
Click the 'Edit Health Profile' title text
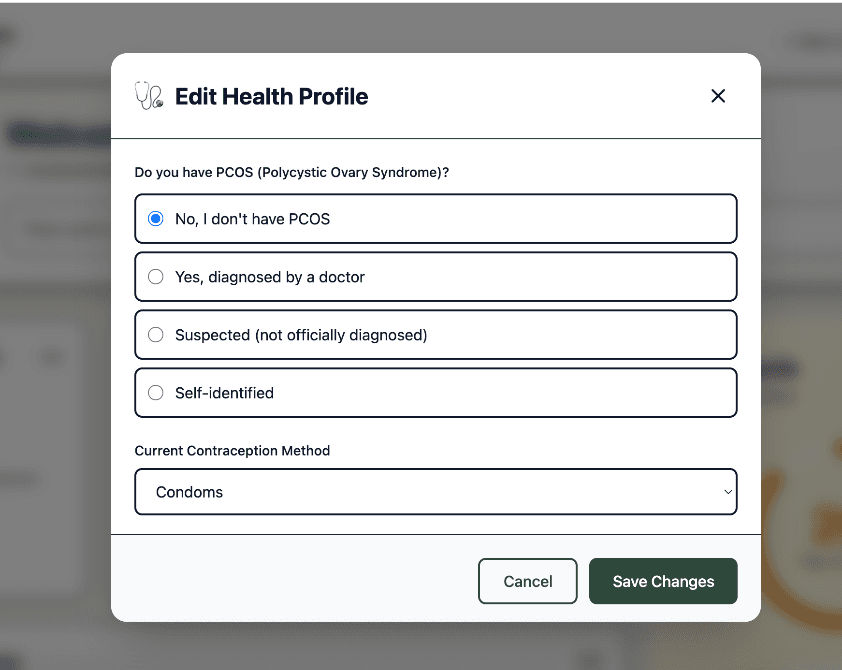[271, 97]
